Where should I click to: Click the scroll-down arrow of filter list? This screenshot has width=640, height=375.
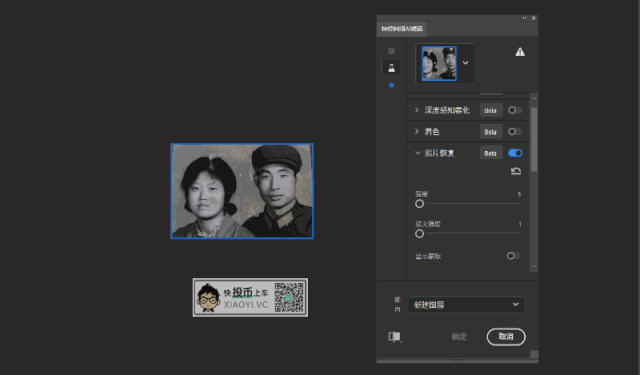pyautogui.click(x=534, y=266)
